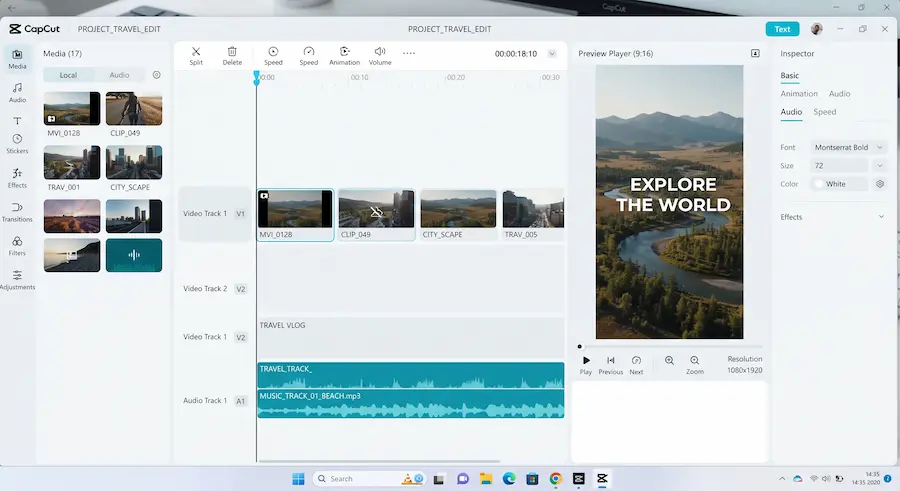This screenshot has width=900, height=491.
Task: Select Audio tab next to Animation
Action: tap(839, 94)
